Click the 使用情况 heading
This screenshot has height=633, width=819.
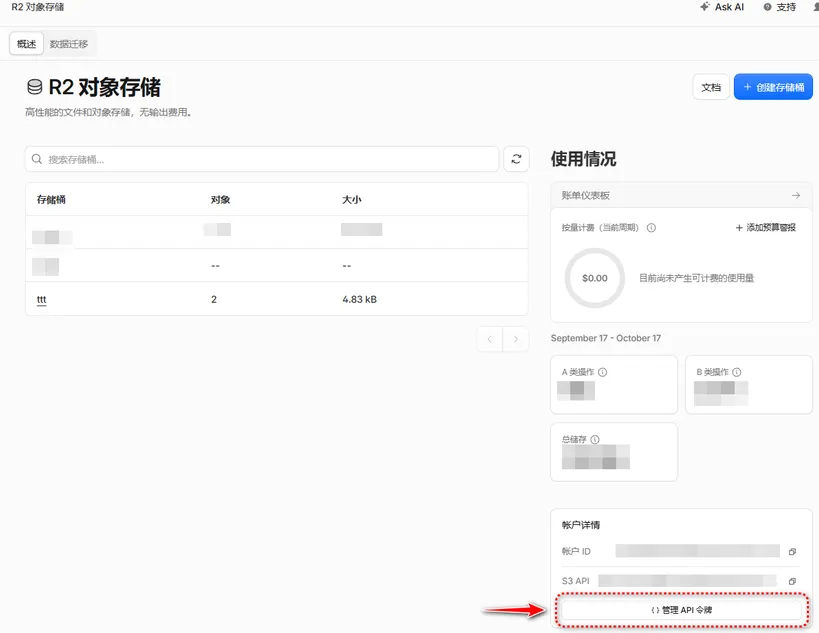coord(583,159)
